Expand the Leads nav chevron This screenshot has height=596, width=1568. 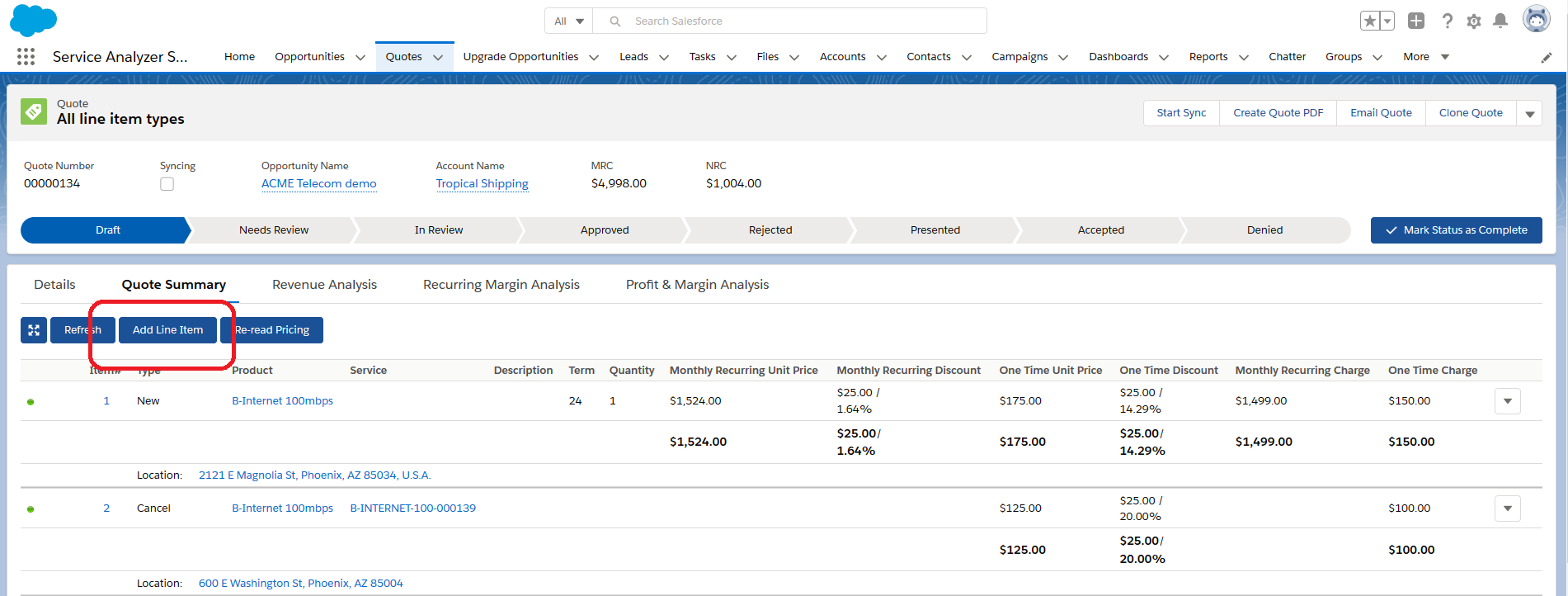click(x=664, y=57)
